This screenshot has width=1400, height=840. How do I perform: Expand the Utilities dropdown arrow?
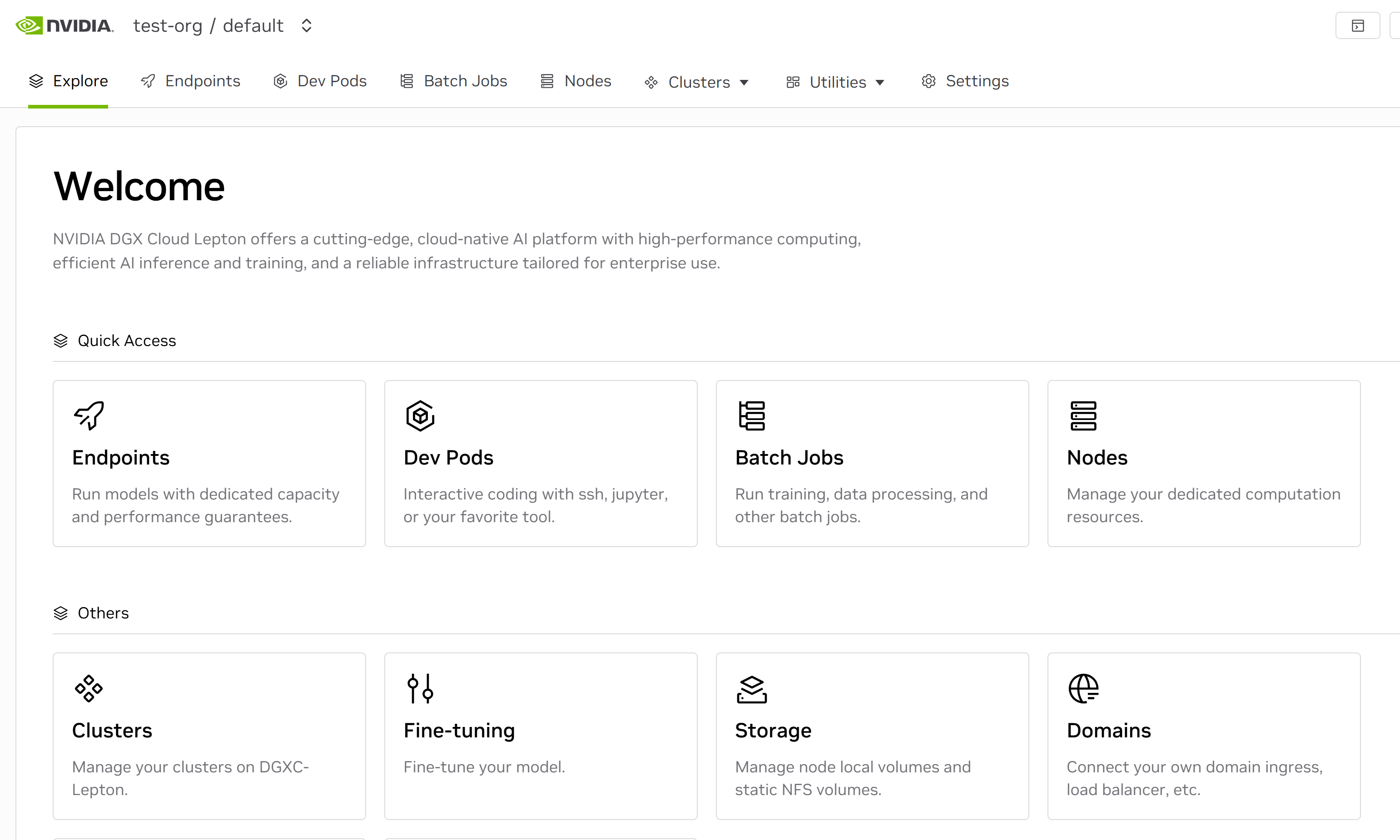[880, 83]
